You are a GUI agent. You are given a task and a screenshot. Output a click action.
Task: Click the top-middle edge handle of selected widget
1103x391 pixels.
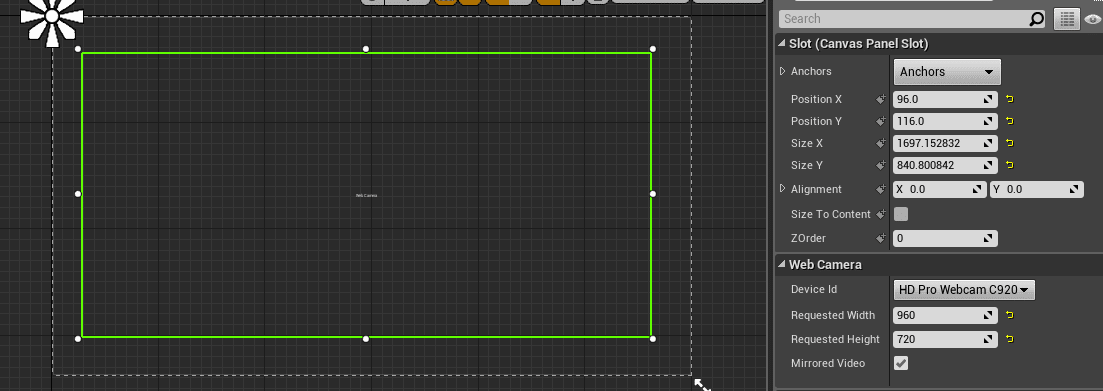366,49
